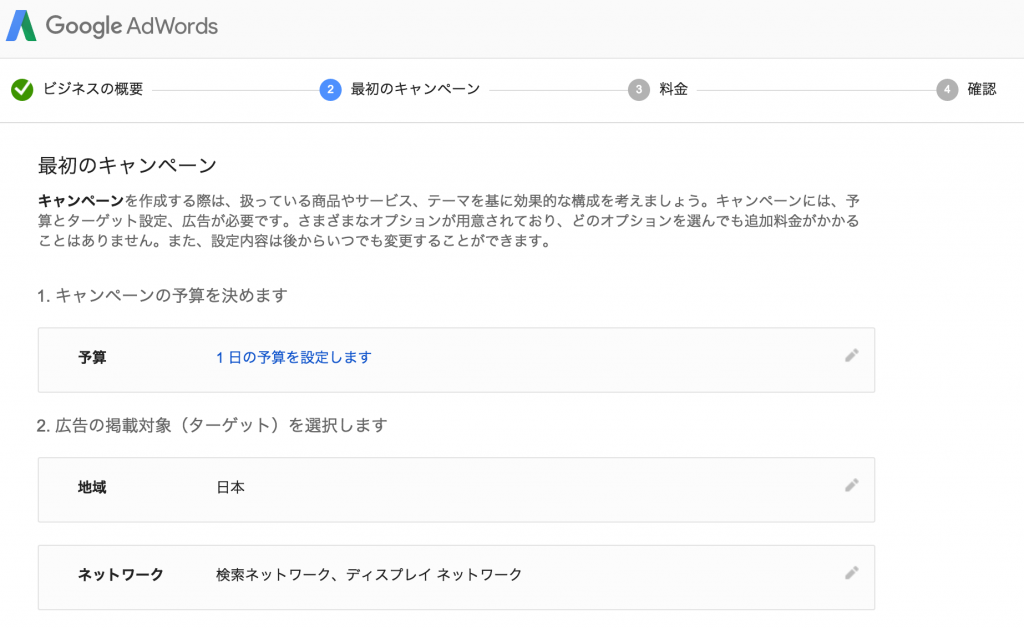
Task: Click the 予算 row label
Action: point(92,357)
